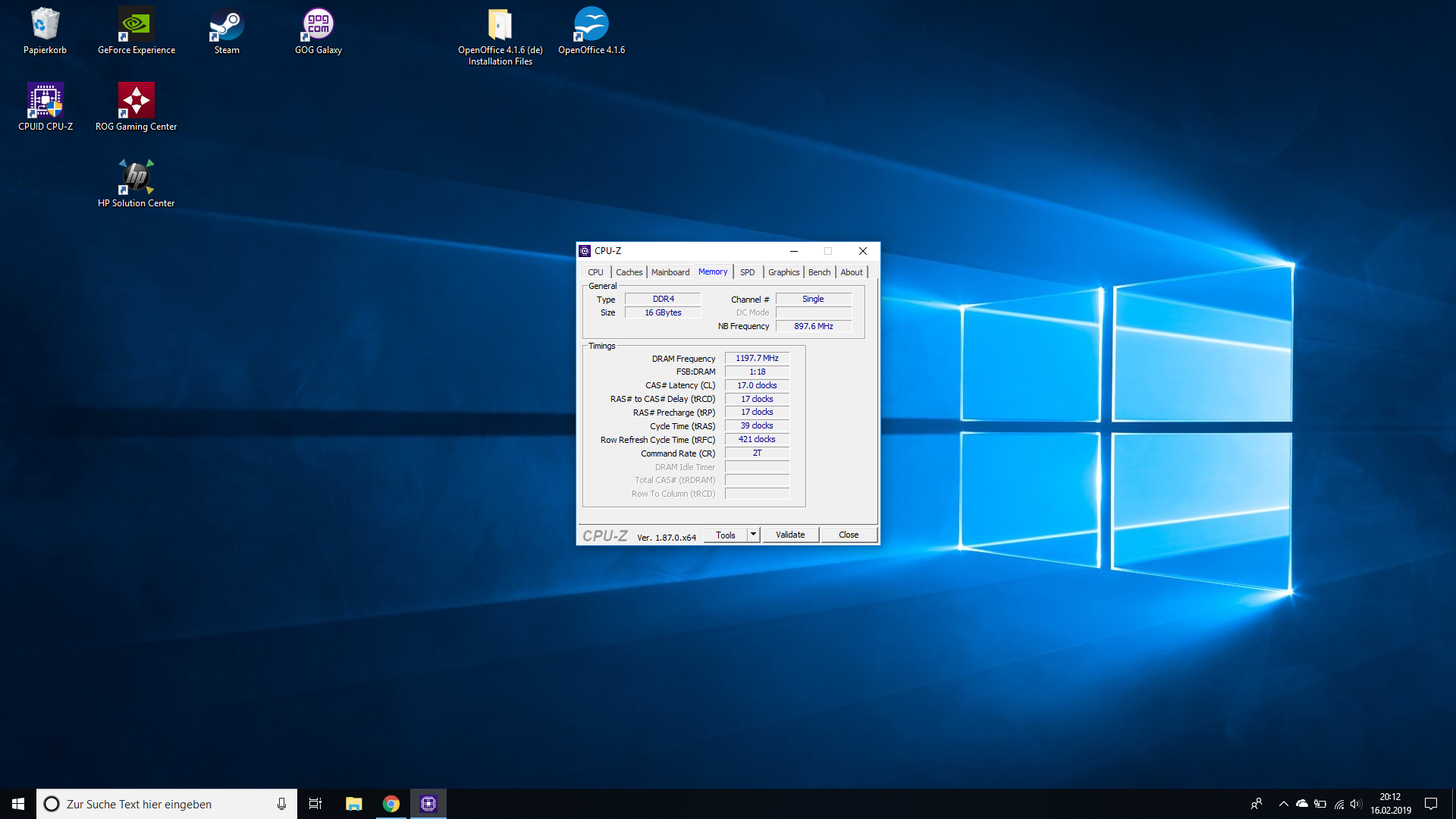1456x819 pixels.
Task: Click CPU-Z window title bar icon
Action: pos(585,251)
